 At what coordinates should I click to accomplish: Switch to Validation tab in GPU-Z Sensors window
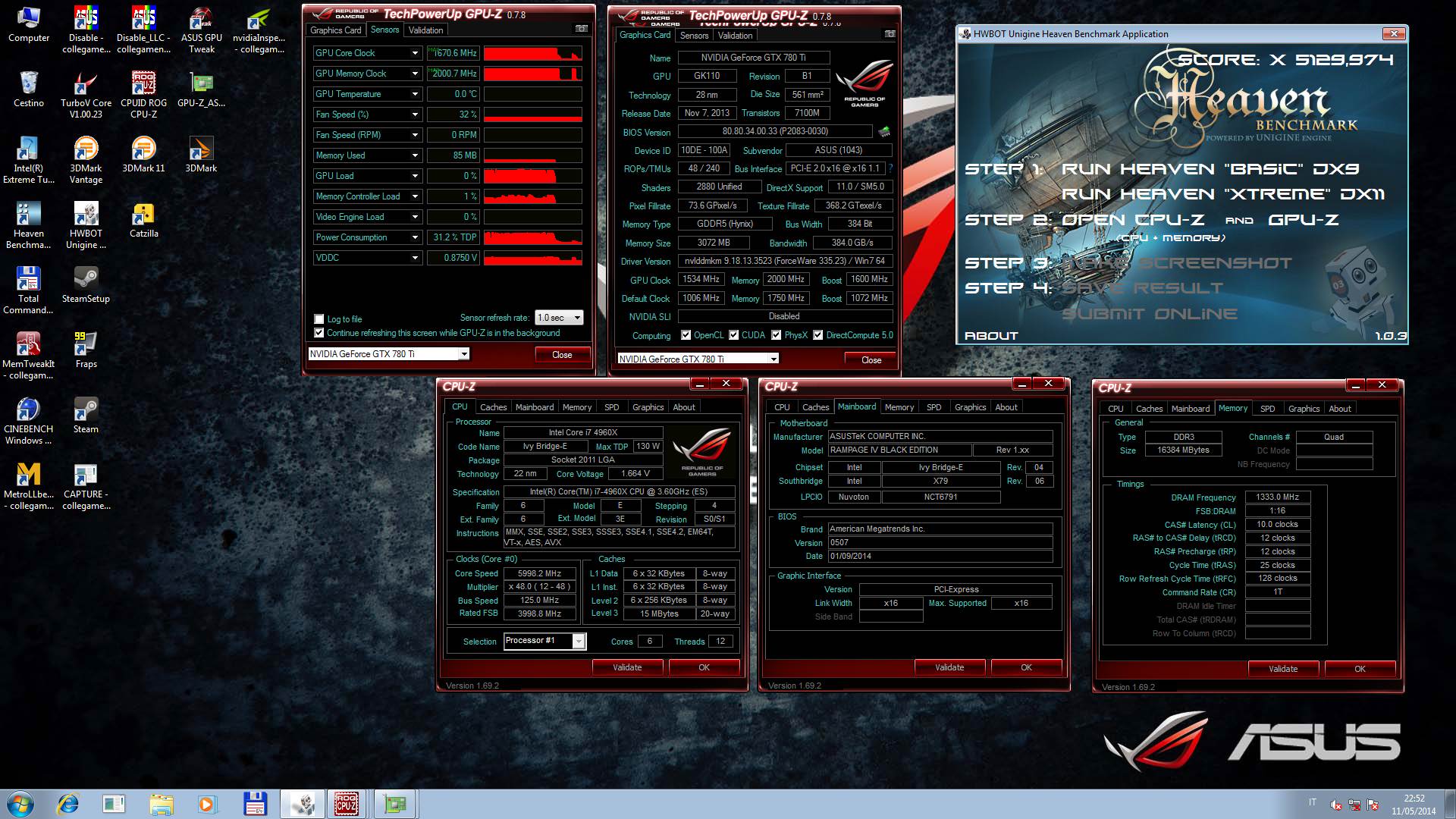(x=425, y=30)
